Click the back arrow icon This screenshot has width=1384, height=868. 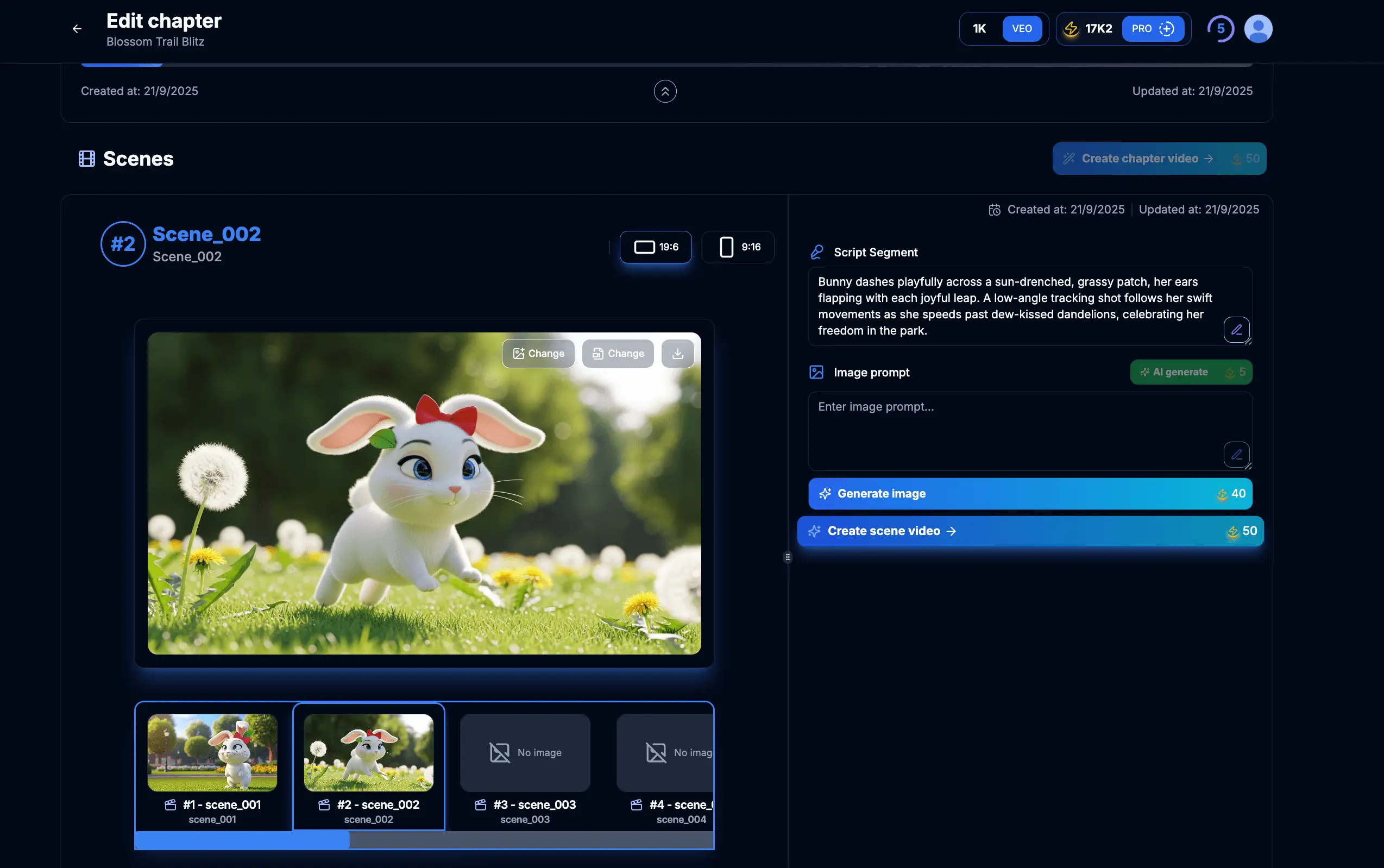[77, 29]
